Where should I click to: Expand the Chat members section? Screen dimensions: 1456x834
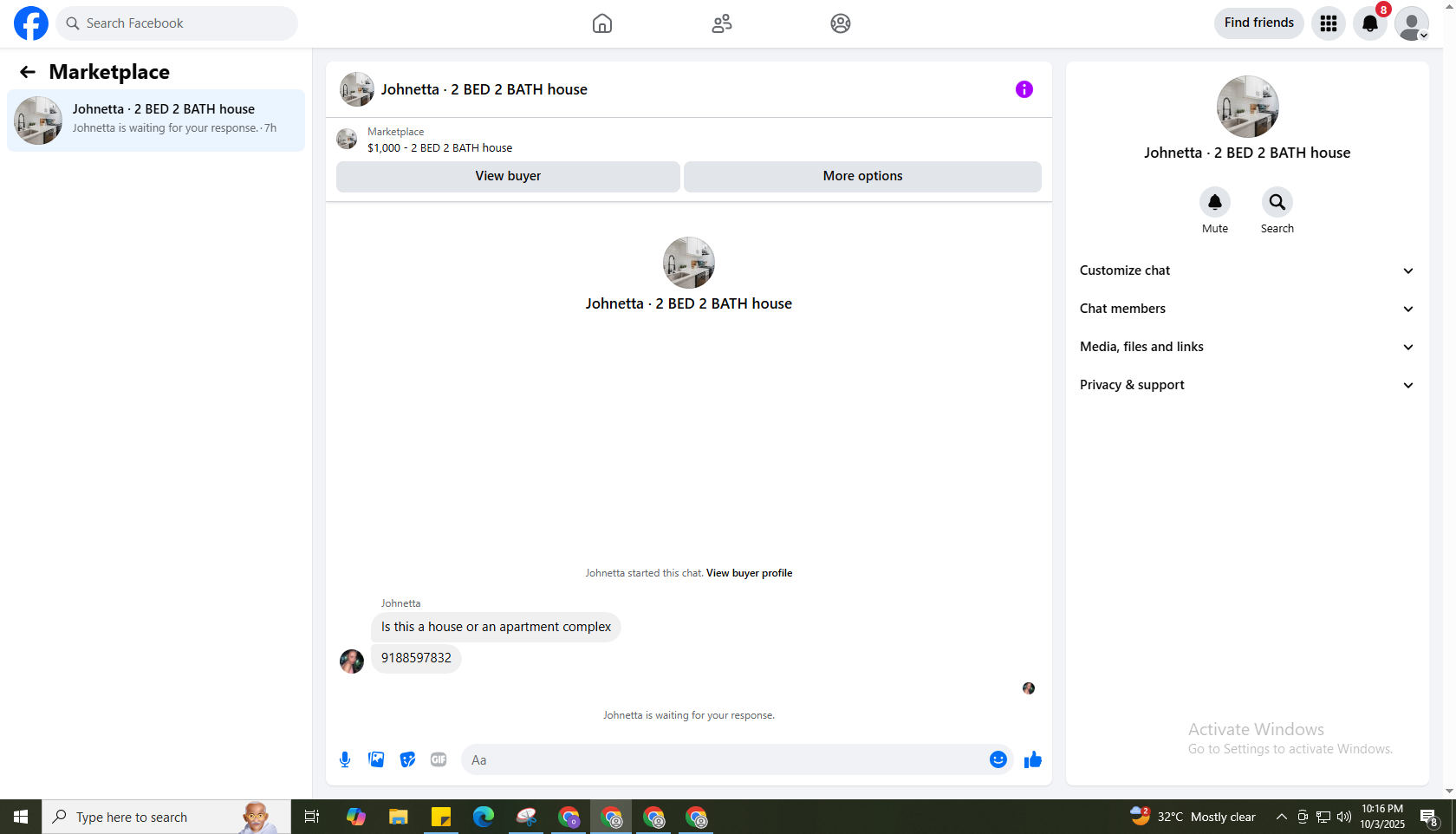click(x=1247, y=309)
